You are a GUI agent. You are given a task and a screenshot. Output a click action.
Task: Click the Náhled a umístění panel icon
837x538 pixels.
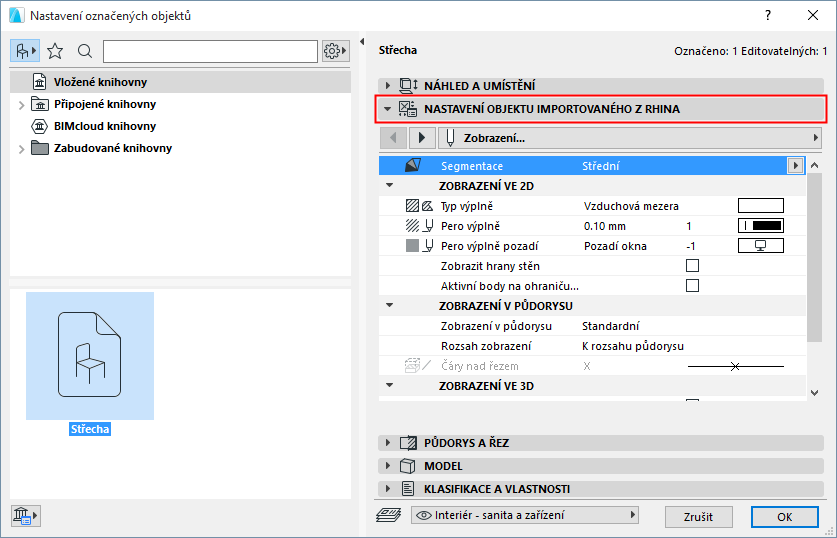coord(408,85)
